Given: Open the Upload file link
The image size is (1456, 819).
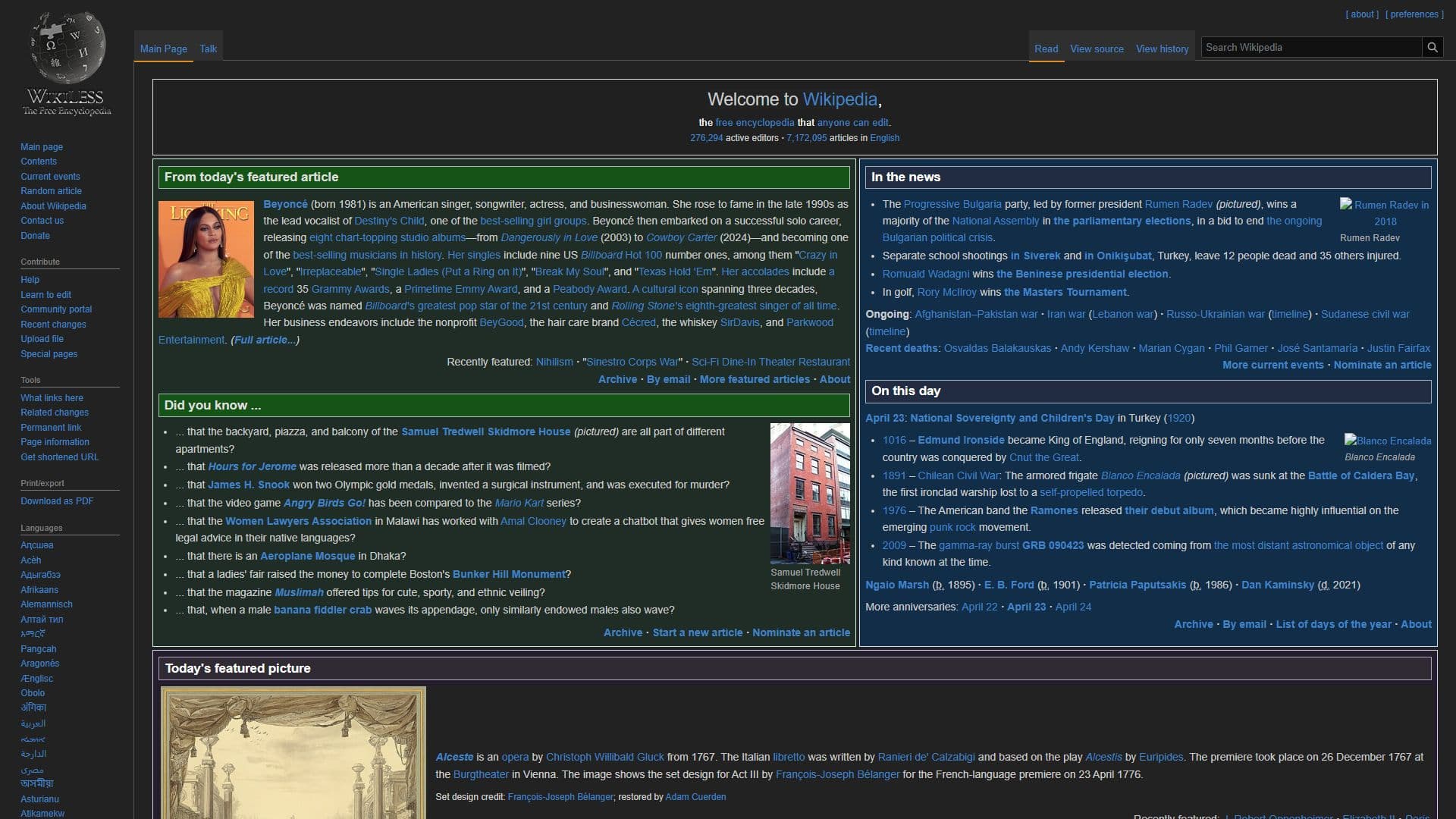Looking at the screenshot, I should 42,339.
